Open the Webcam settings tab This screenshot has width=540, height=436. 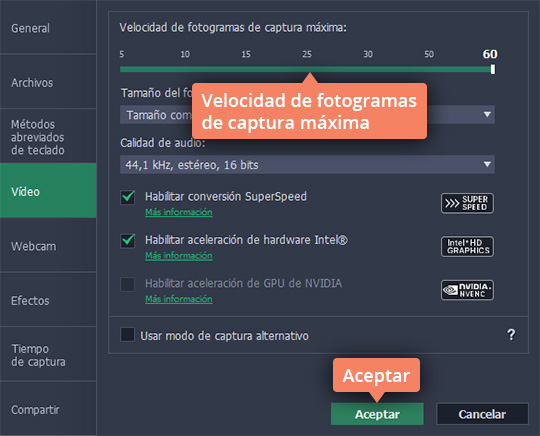pyautogui.click(x=48, y=246)
